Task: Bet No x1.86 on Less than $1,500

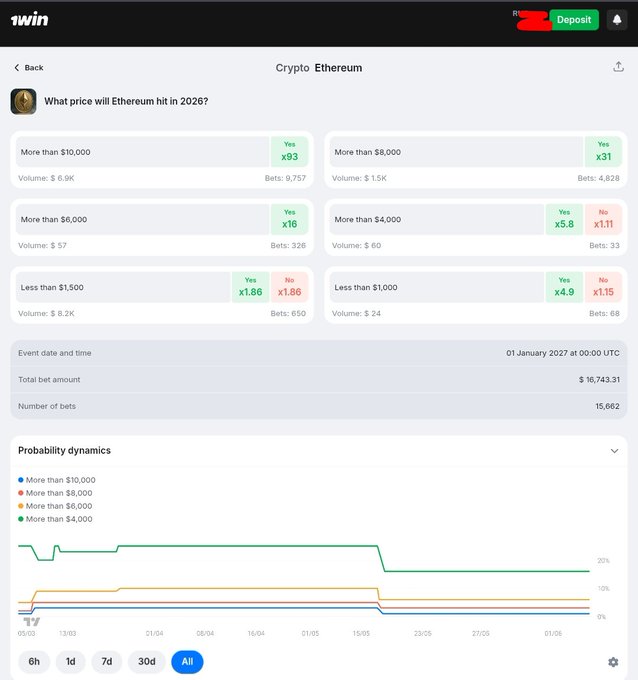Action: click(289, 287)
